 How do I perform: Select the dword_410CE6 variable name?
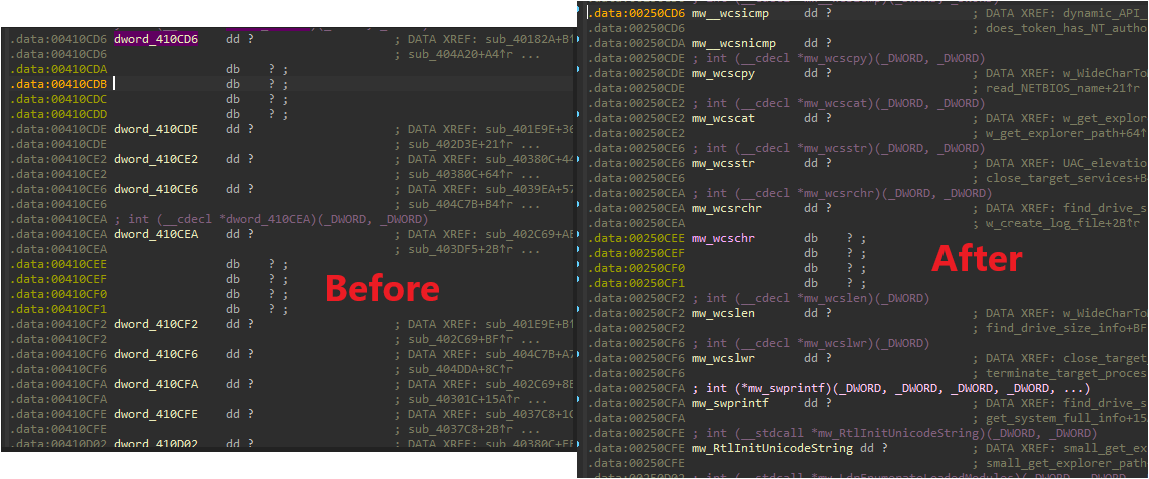[x=156, y=189]
